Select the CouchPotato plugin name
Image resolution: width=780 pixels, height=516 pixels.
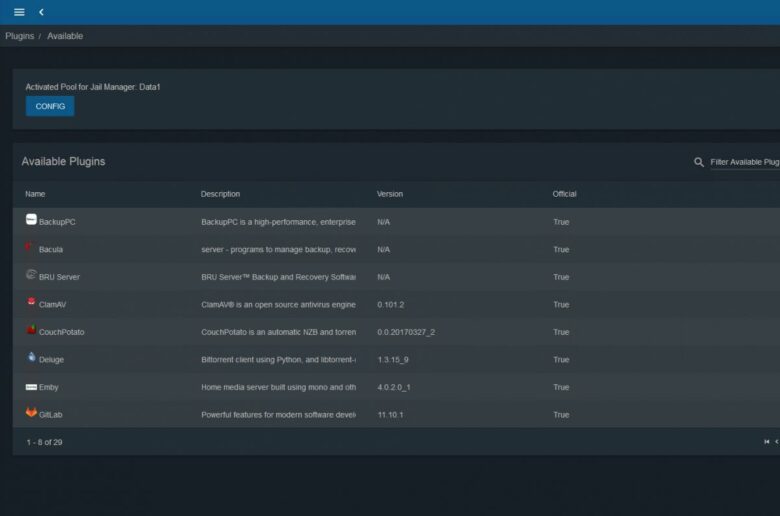tap(62, 332)
